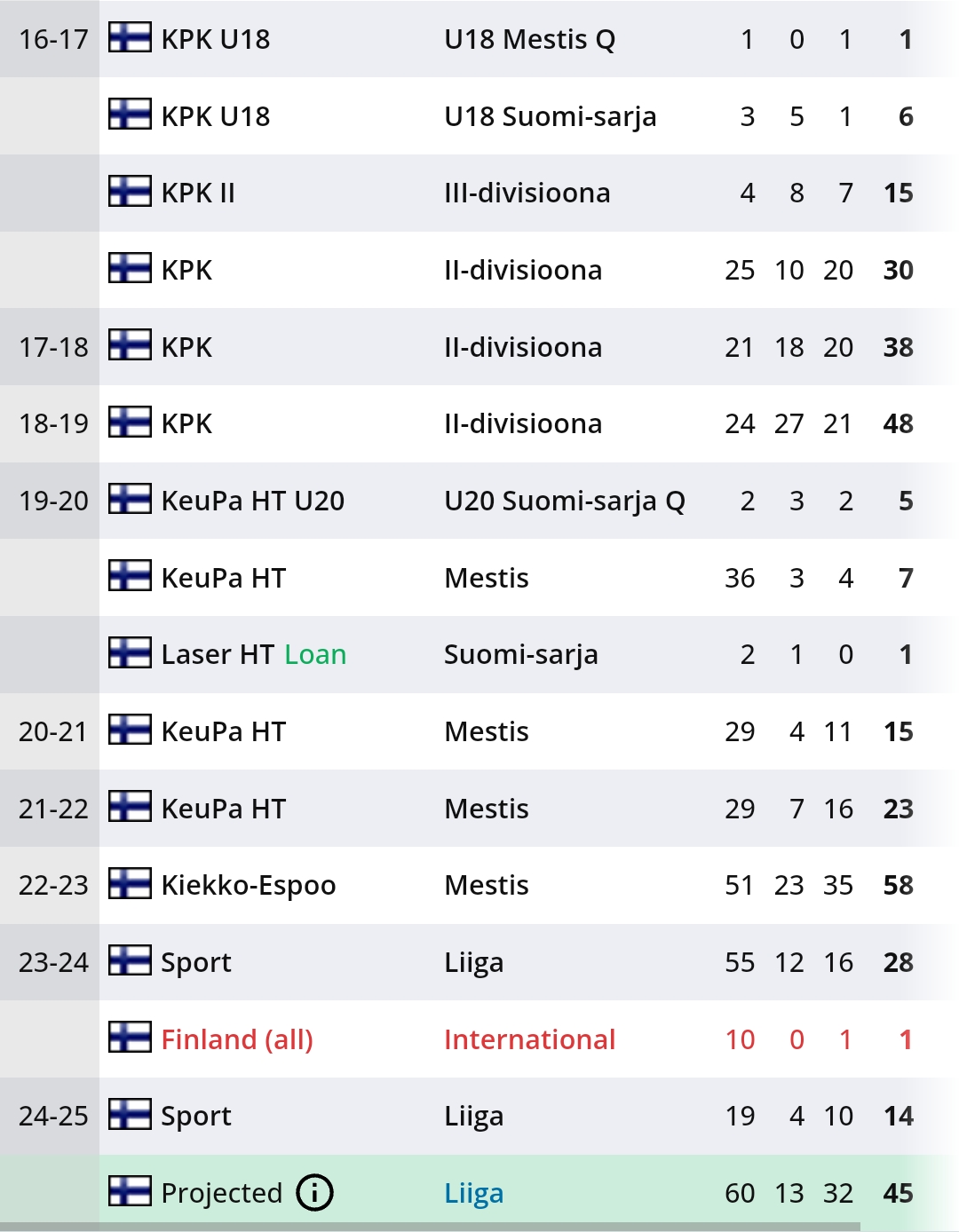Click the flag icon next to Finland (all)
The width and height of the screenshot is (959, 1232).
click(x=130, y=1039)
